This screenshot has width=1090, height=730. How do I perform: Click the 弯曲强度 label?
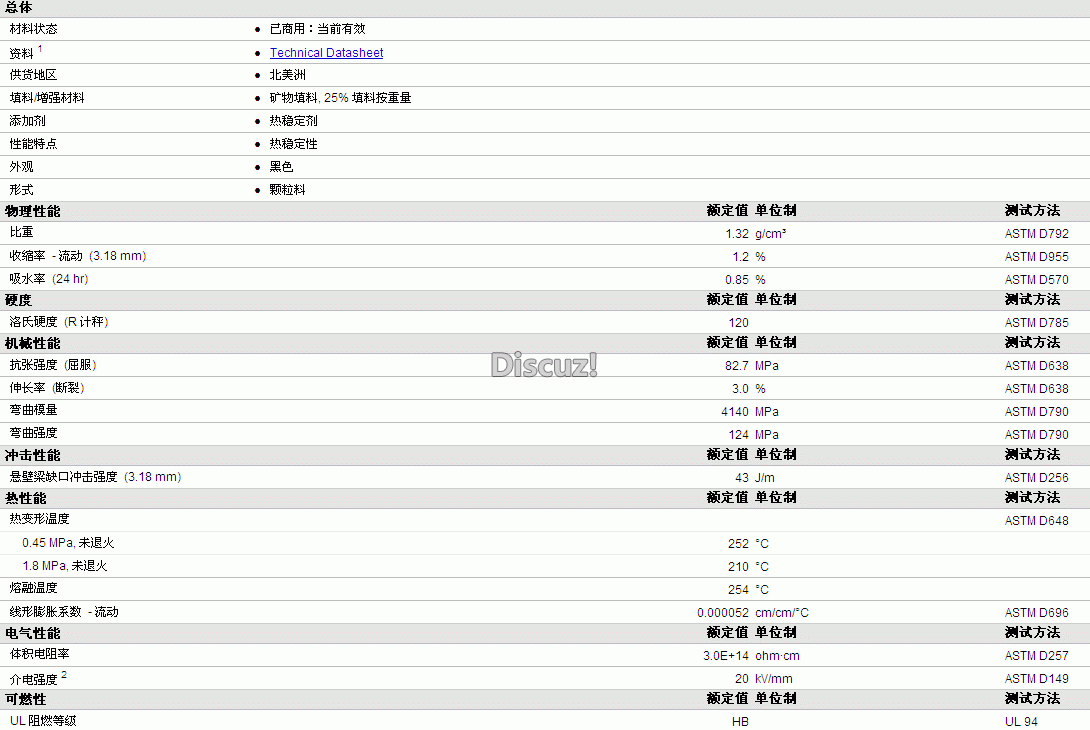click(x=33, y=433)
